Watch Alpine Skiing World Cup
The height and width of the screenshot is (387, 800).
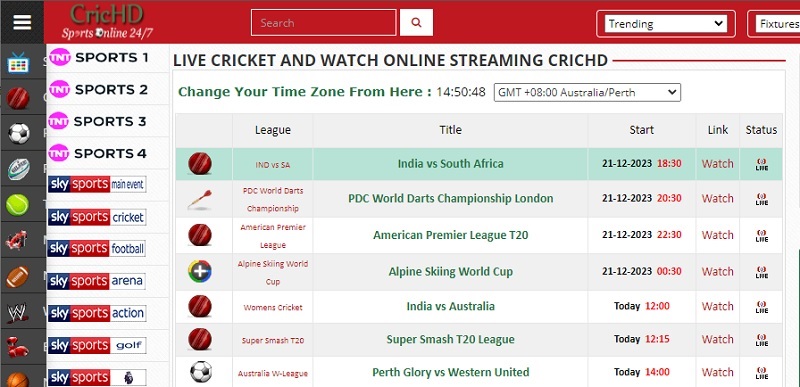coord(717,272)
